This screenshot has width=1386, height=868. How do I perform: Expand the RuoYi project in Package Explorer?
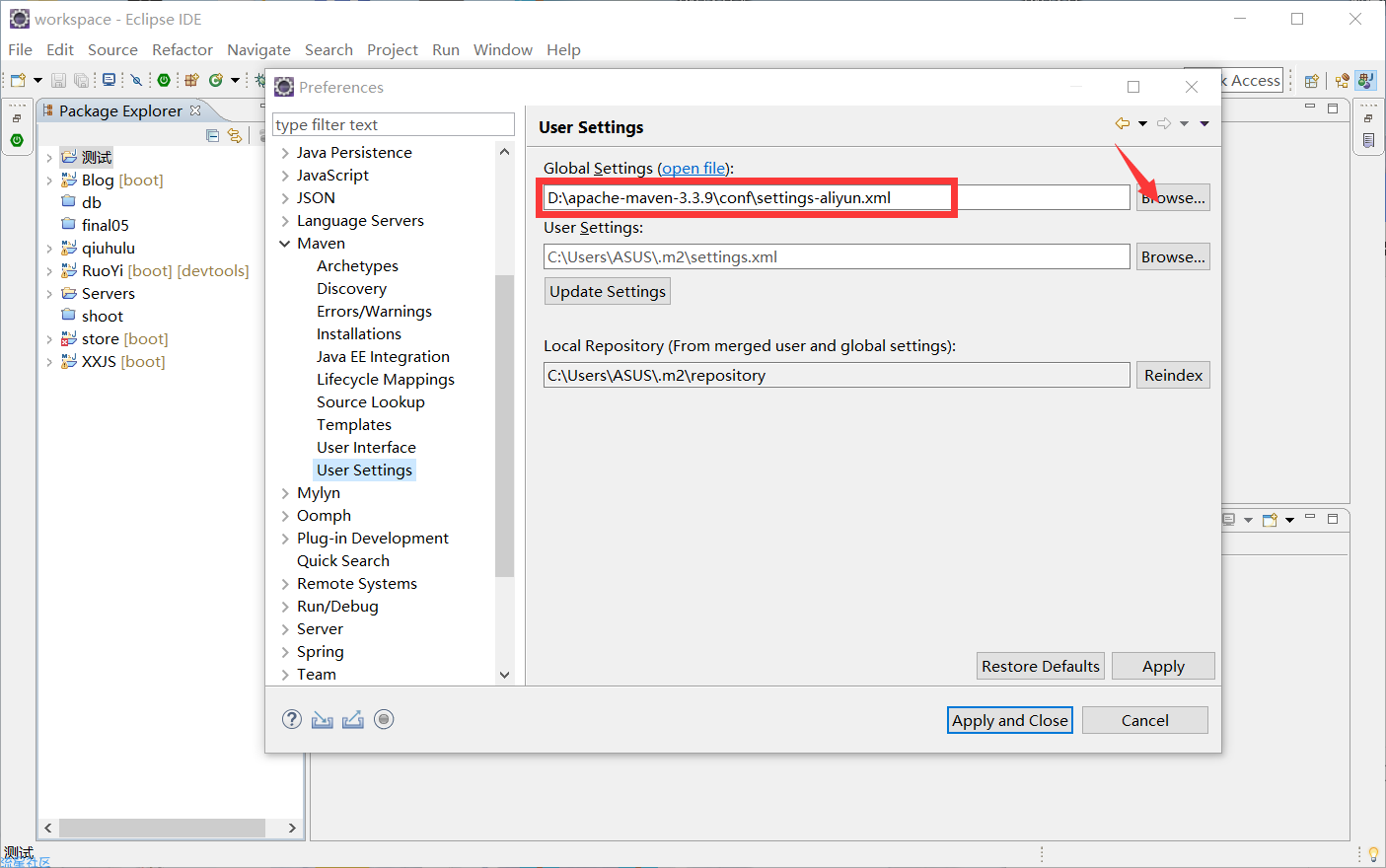(x=49, y=271)
